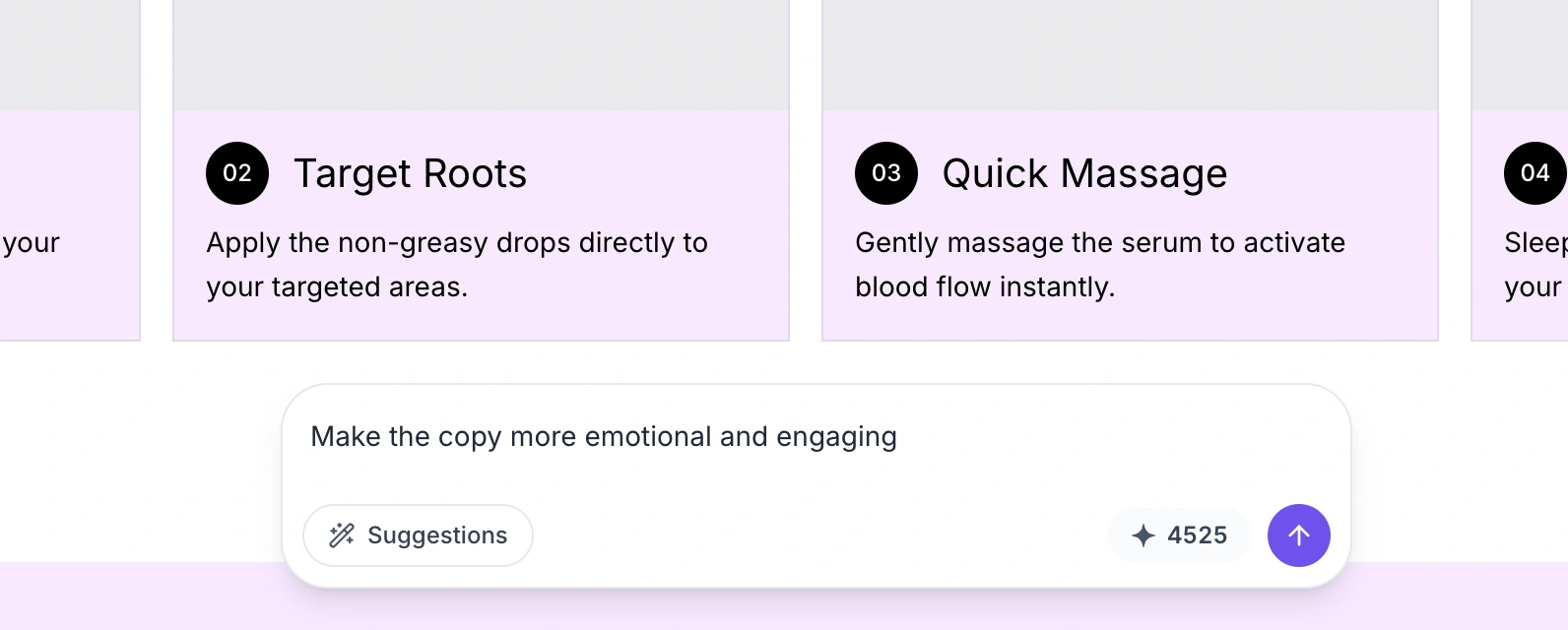
Task: Click the 4525 credits counter
Action: pos(1197,535)
